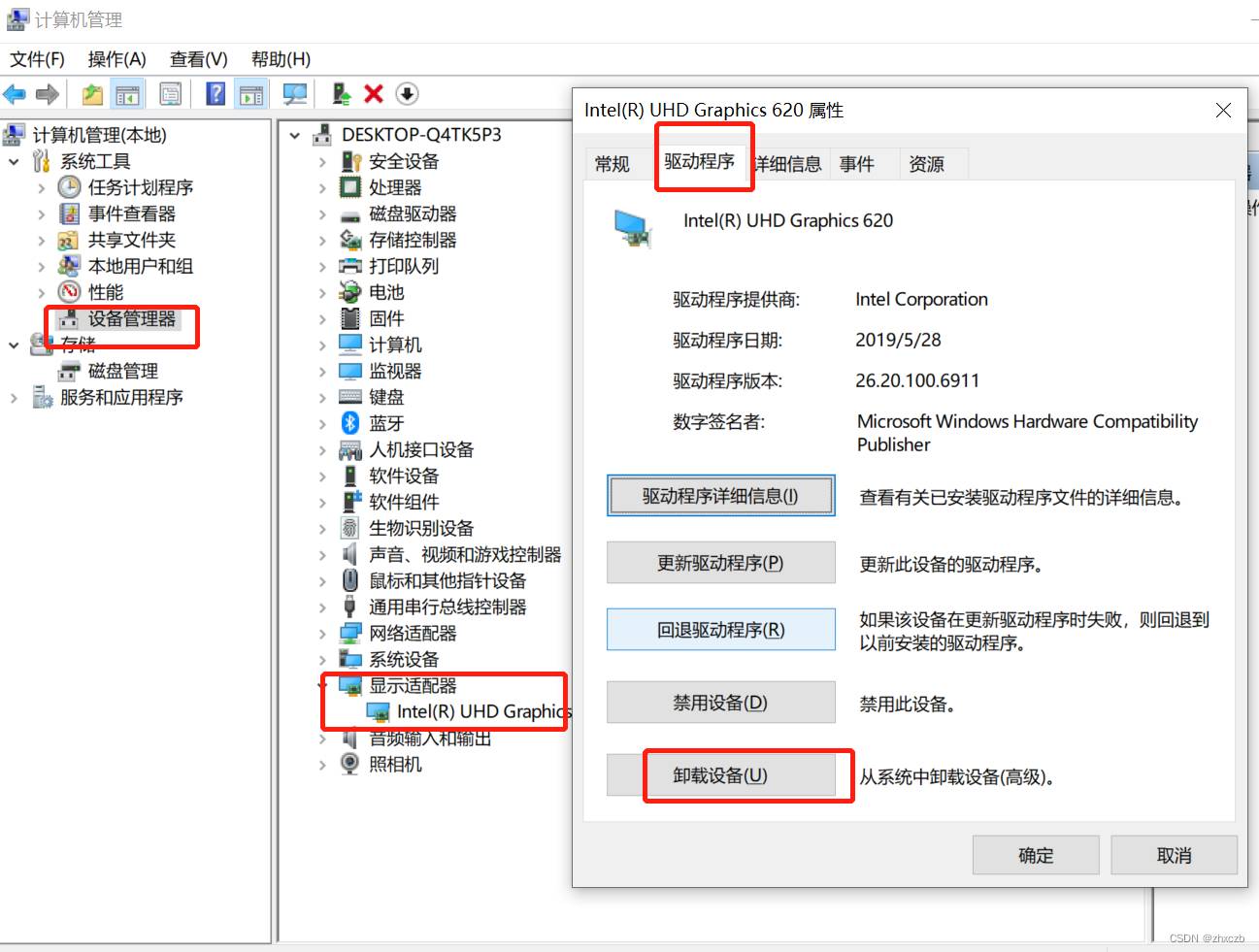
Task: Open the 操作(A) Action menu
Action: tap(116, 59)
